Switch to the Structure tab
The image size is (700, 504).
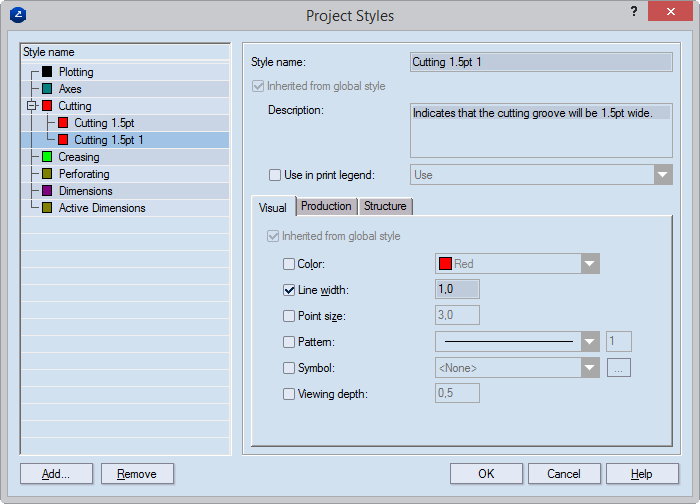385,206
